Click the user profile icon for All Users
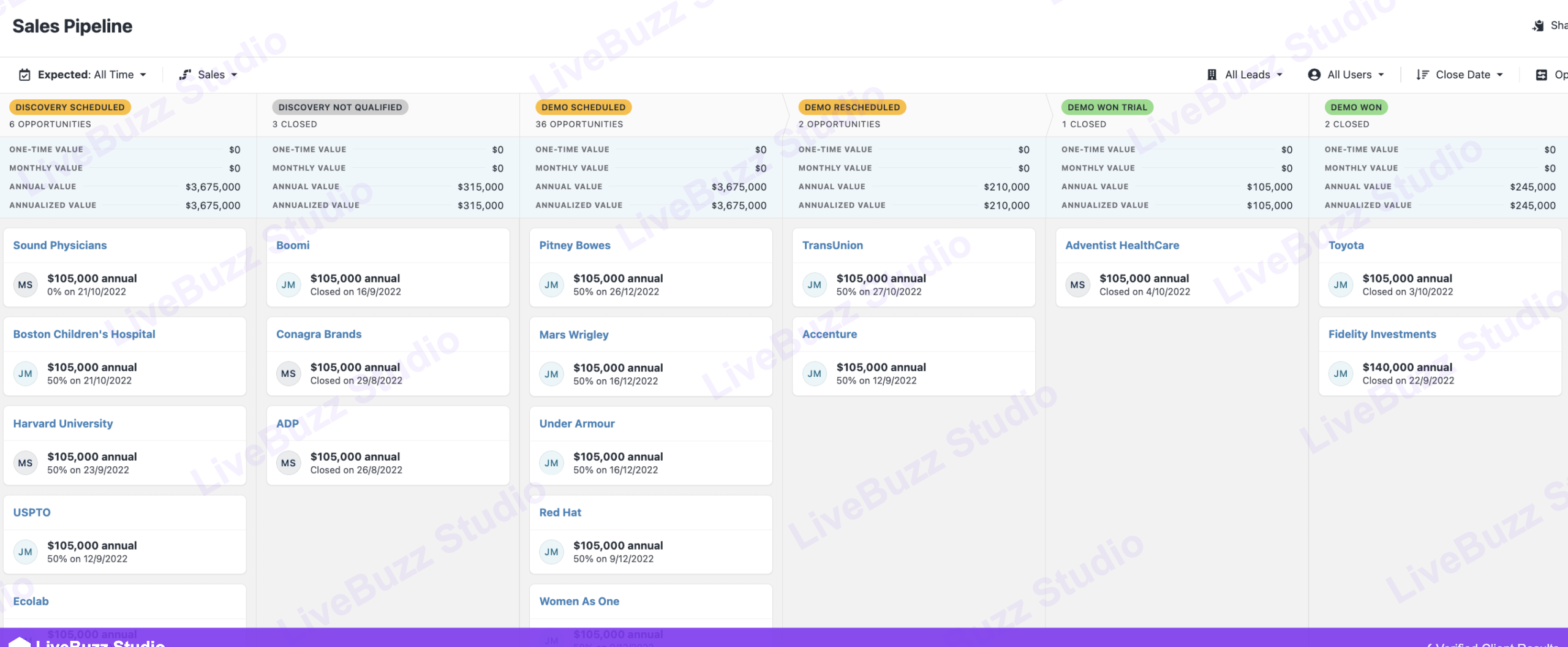The width and height of the screenshot is (1568, 647). (x=1314, y=75)
